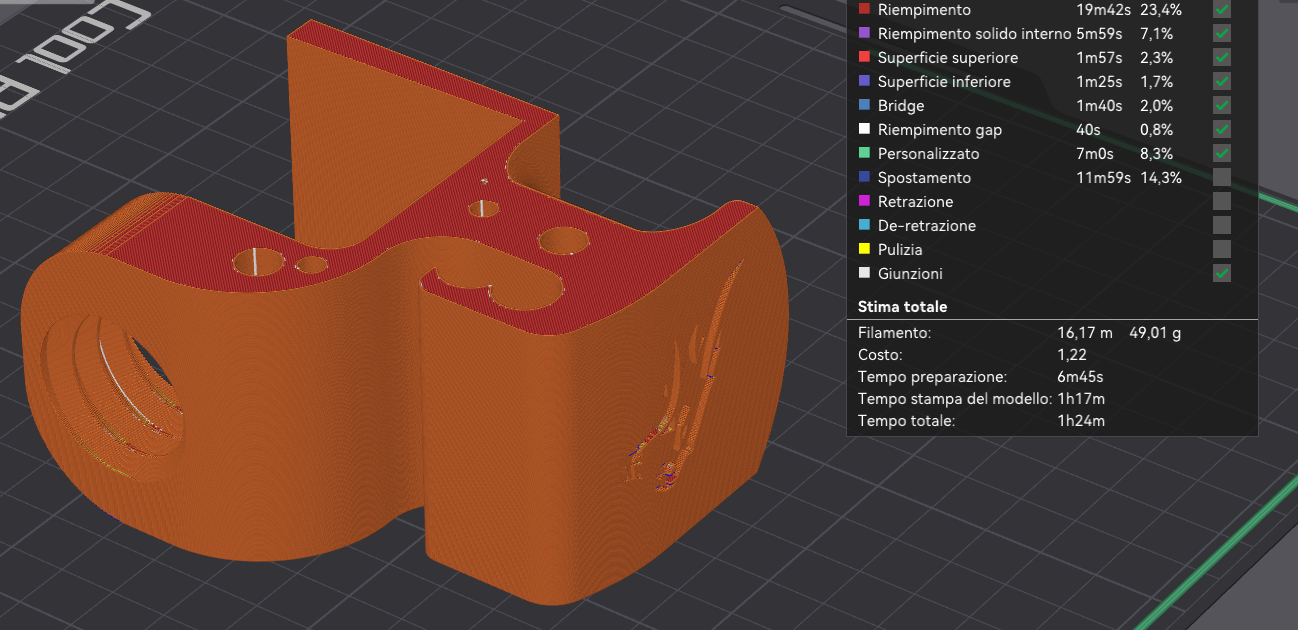Click the purple Riempimento solido interno swatch
The height and width of the screenshot is (630, 1298).
[865, 33]
